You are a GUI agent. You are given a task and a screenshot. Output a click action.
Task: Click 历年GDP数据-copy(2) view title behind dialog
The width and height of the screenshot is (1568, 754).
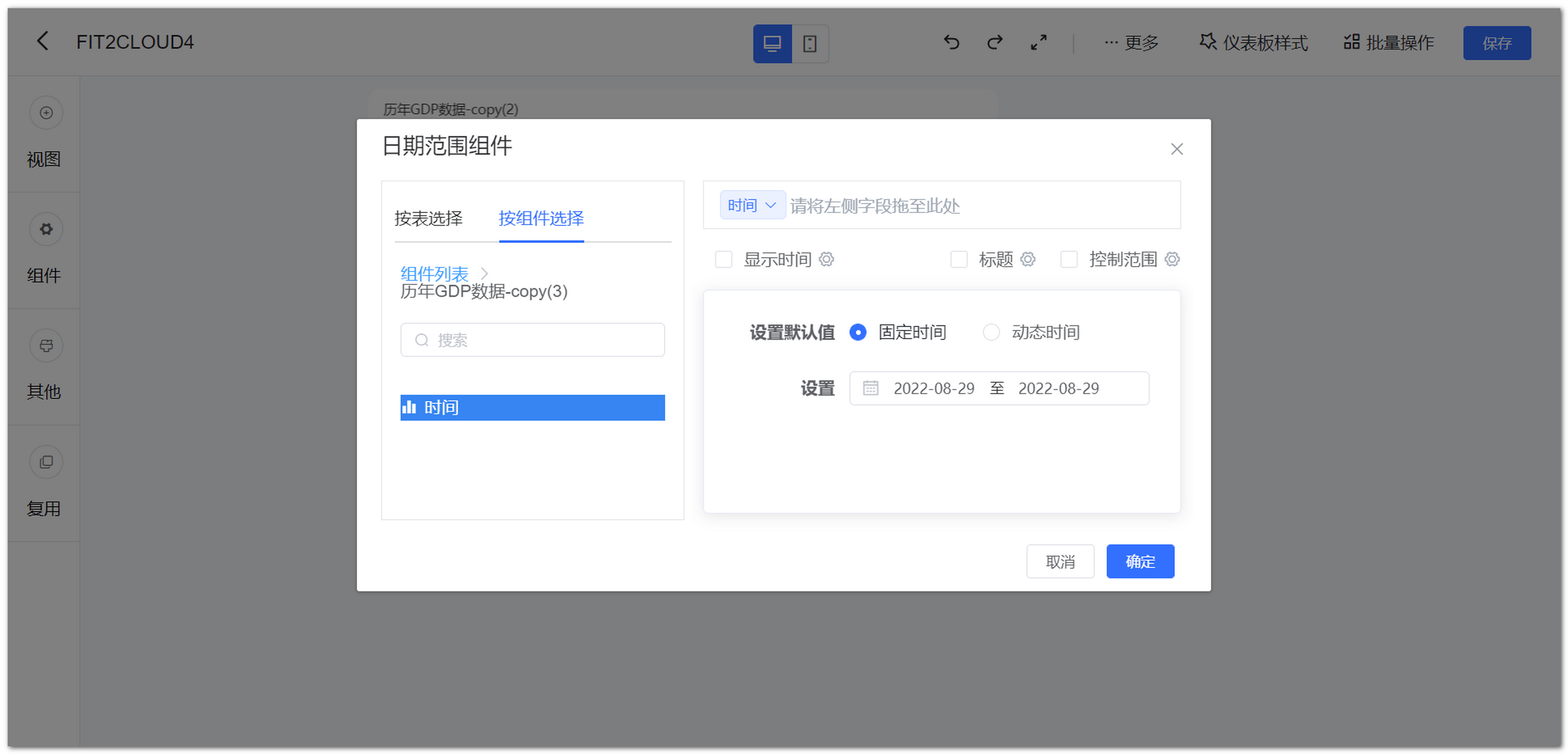pyautogui.click(x=450, y=110)
